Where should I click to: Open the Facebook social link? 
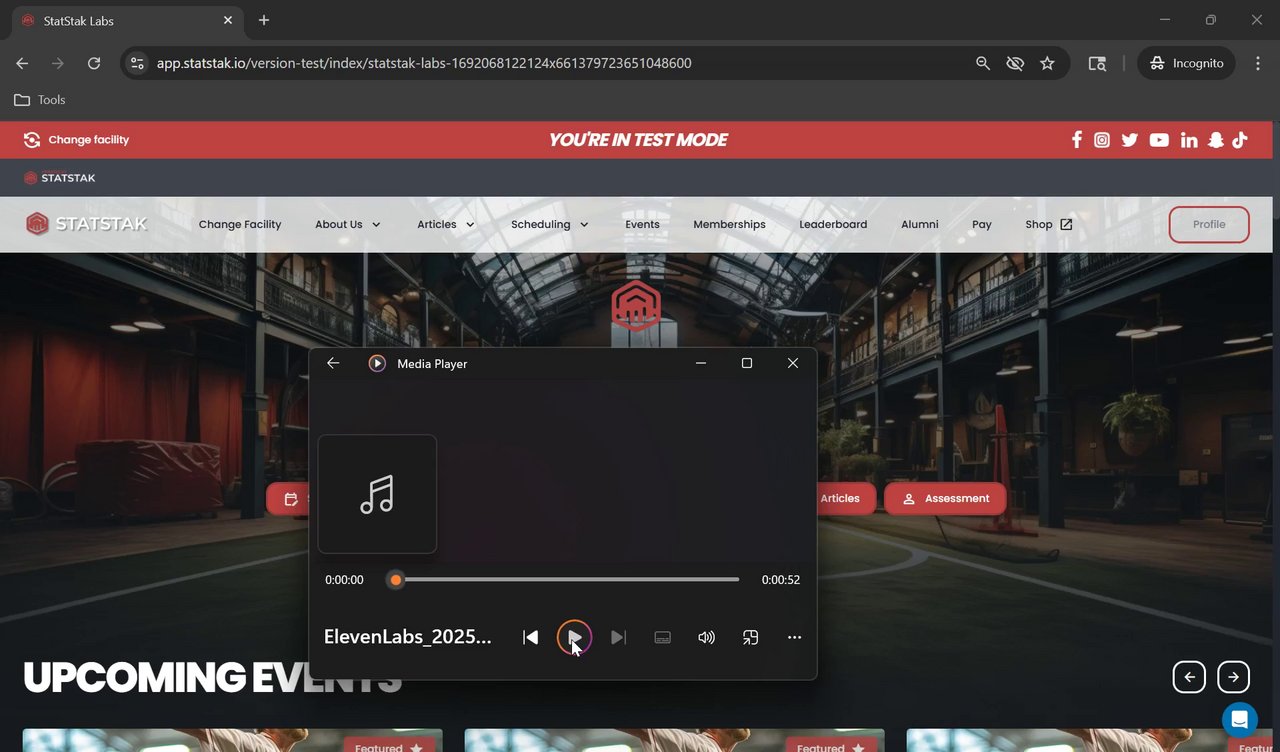pos(1076,140)
